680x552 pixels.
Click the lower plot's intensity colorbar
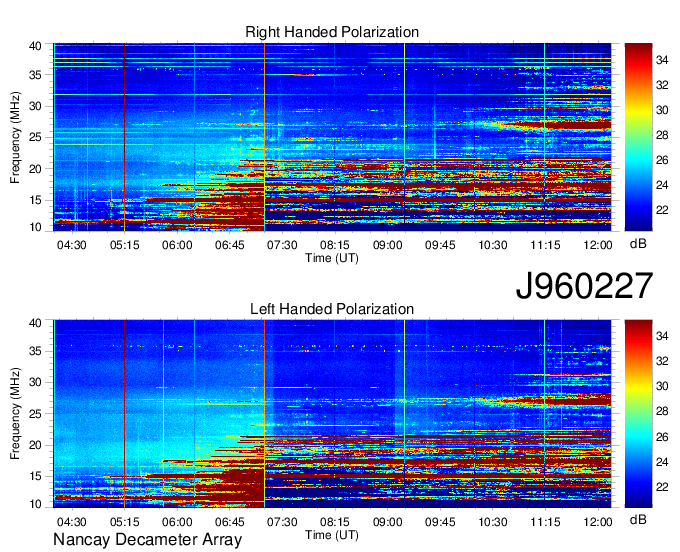638,414
